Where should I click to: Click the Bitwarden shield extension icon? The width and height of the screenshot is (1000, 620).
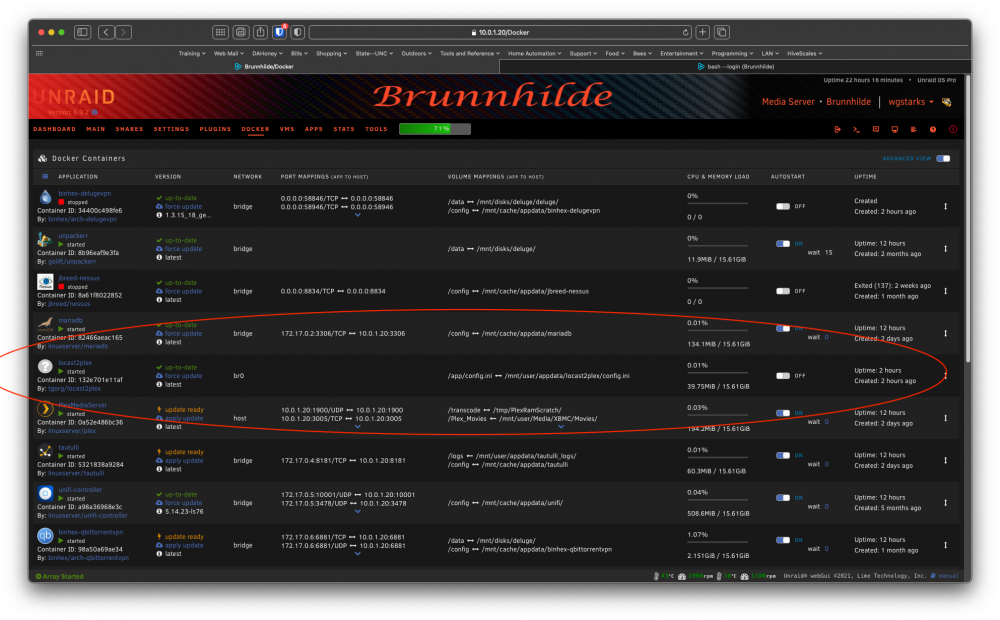tap(279, 32)
